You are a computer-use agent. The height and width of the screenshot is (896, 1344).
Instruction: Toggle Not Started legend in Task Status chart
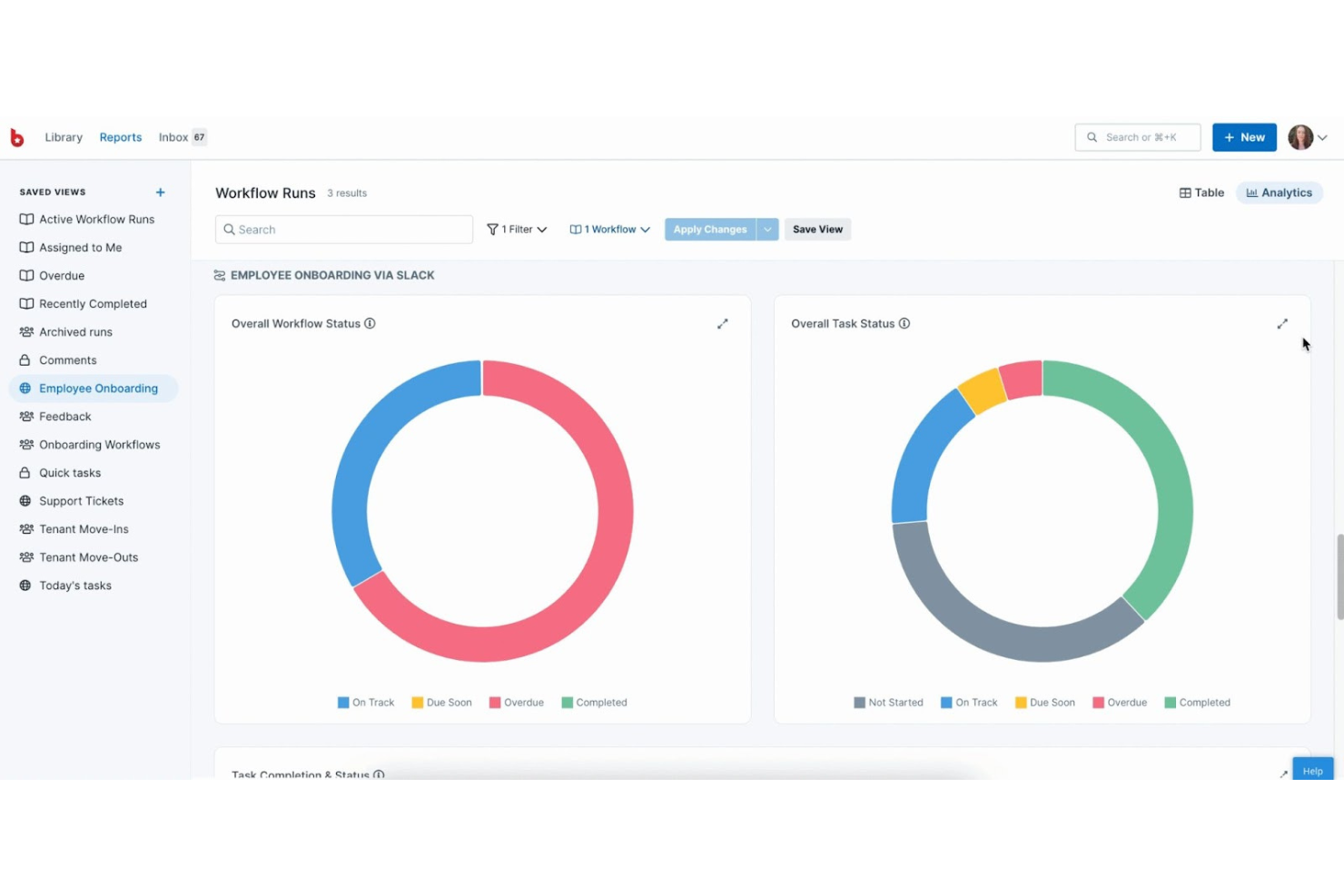coord(888,703)
